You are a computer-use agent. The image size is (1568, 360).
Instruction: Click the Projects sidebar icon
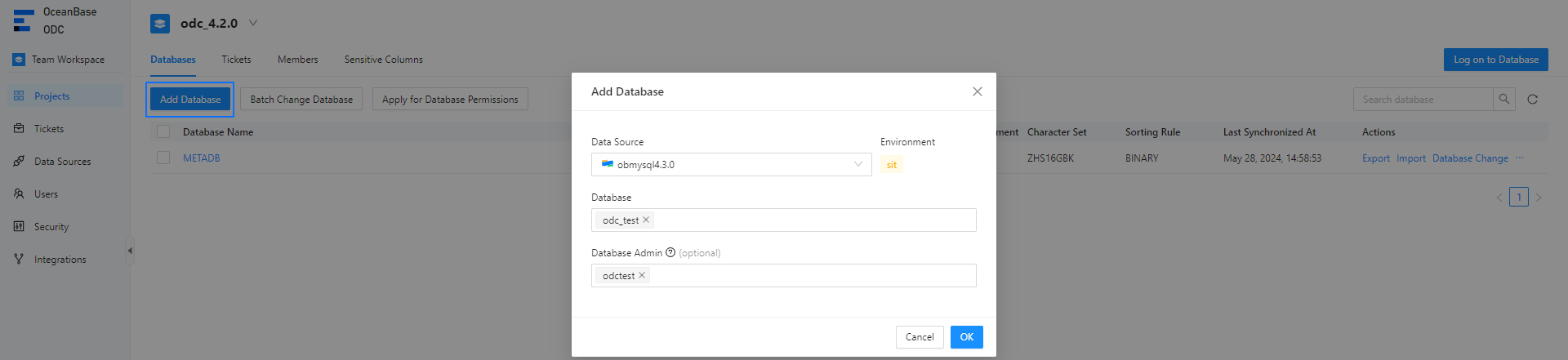[19, 96]
